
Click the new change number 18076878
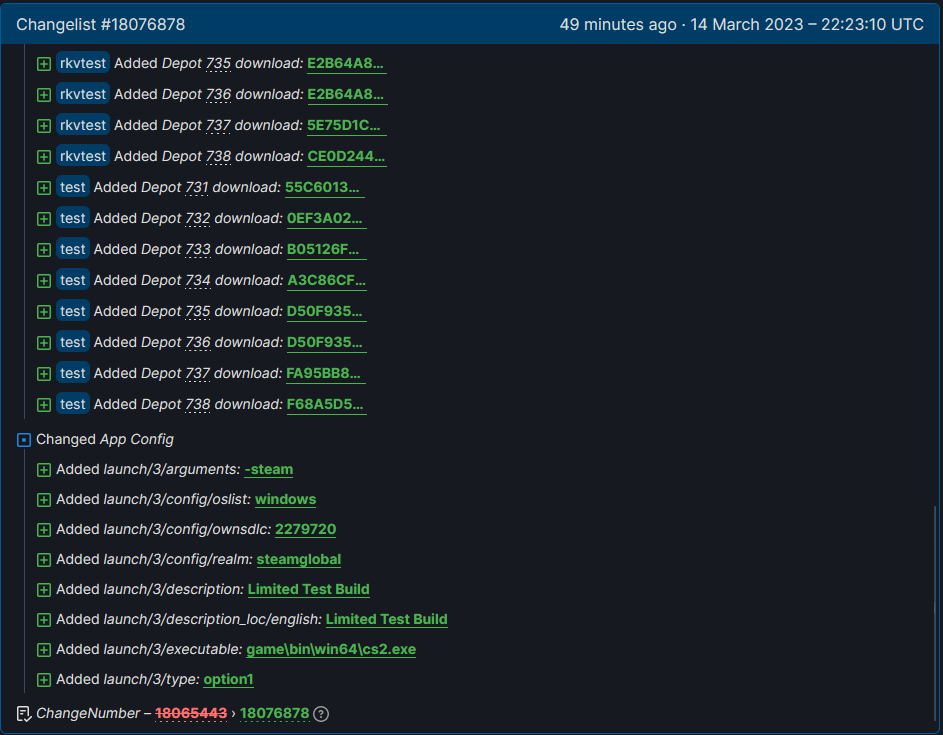click(x=275, y=714)
